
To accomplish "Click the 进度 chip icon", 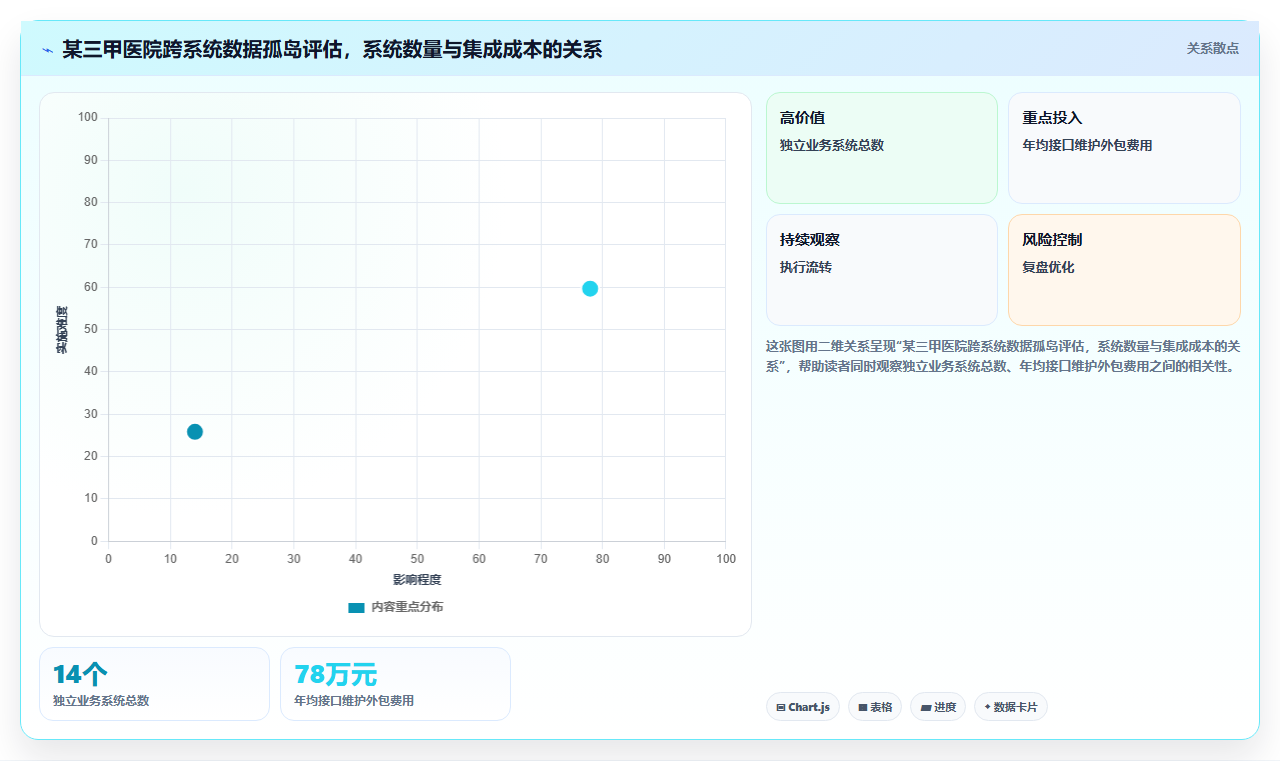I will click(926, 708).
